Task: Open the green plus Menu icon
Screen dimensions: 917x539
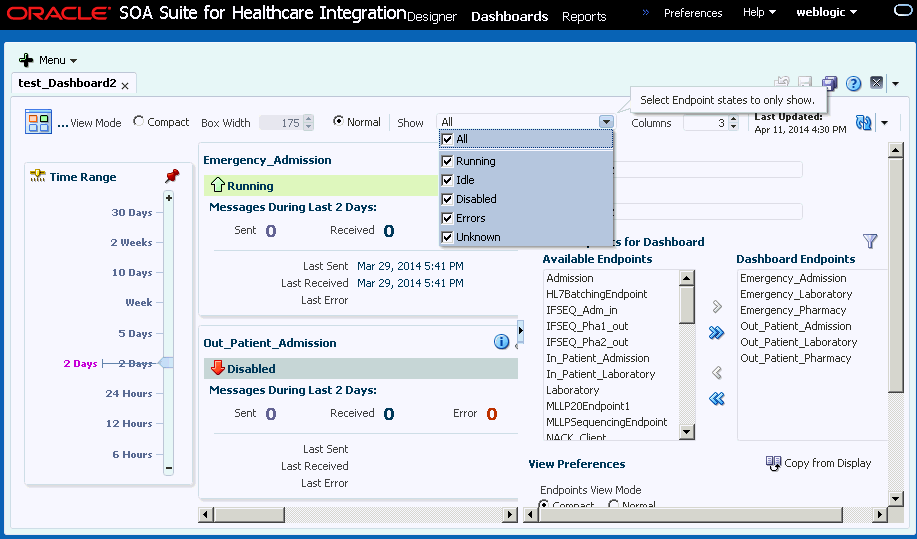Action: pyautogui.click(x=26, y=60)
